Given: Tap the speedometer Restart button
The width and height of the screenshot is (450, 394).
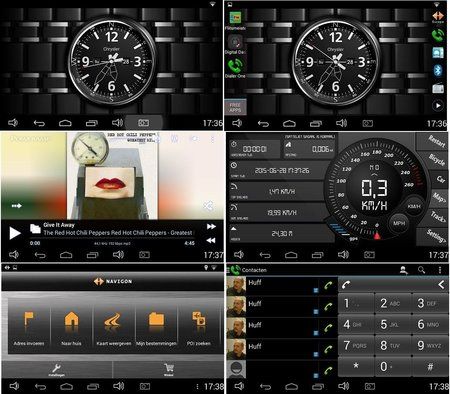Looking at the screenshot, I should point(436,141).
